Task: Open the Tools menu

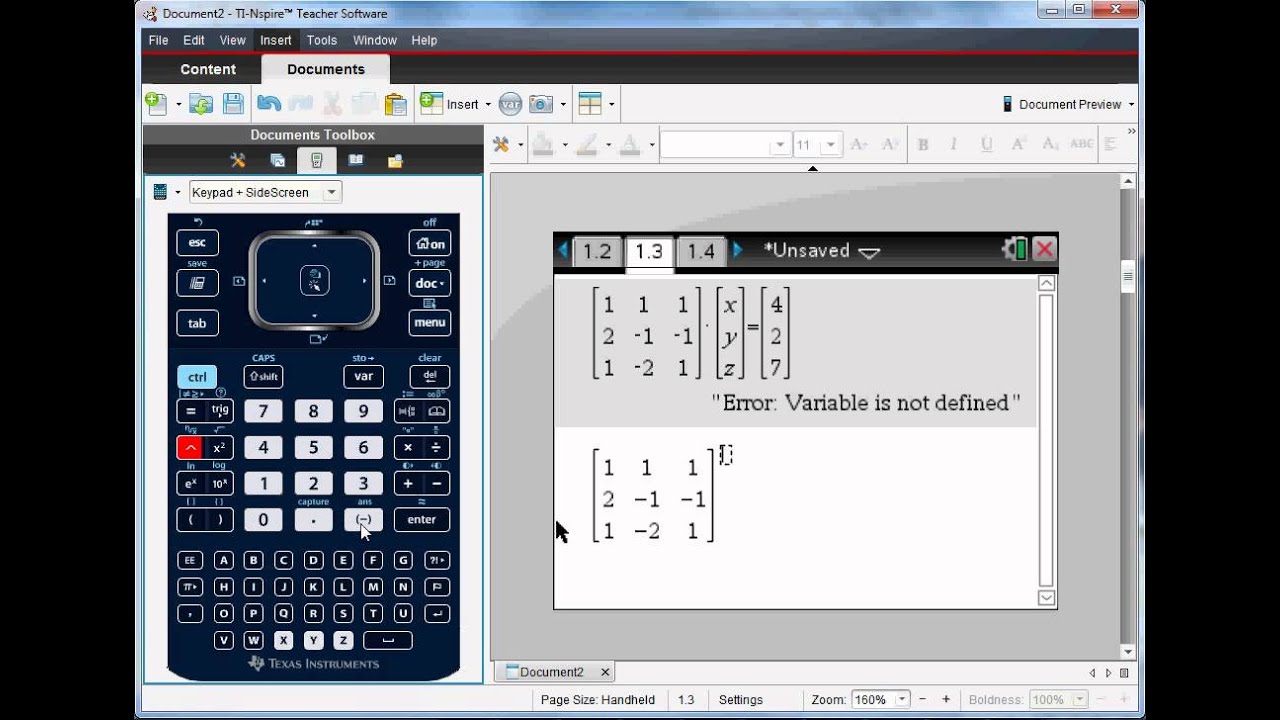Action: (x=322, y=40)
